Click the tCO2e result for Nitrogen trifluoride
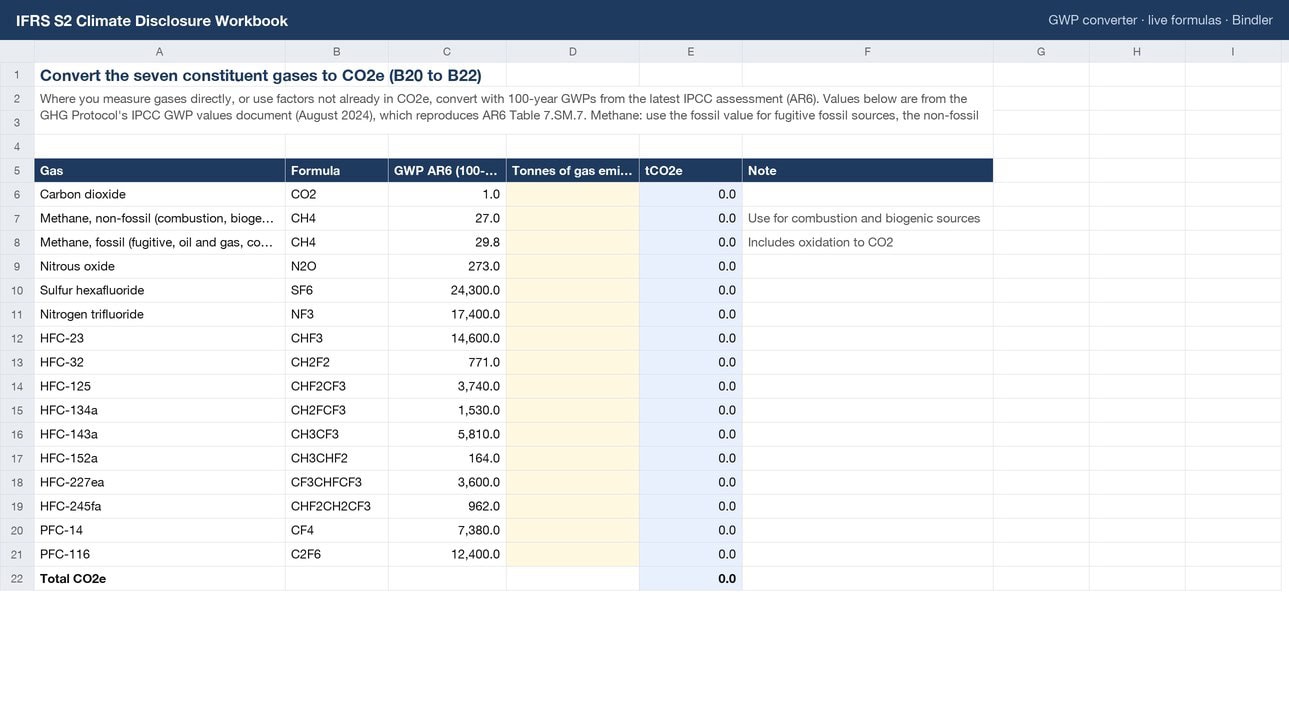1289x720 pixels. (x=690, y=314)
